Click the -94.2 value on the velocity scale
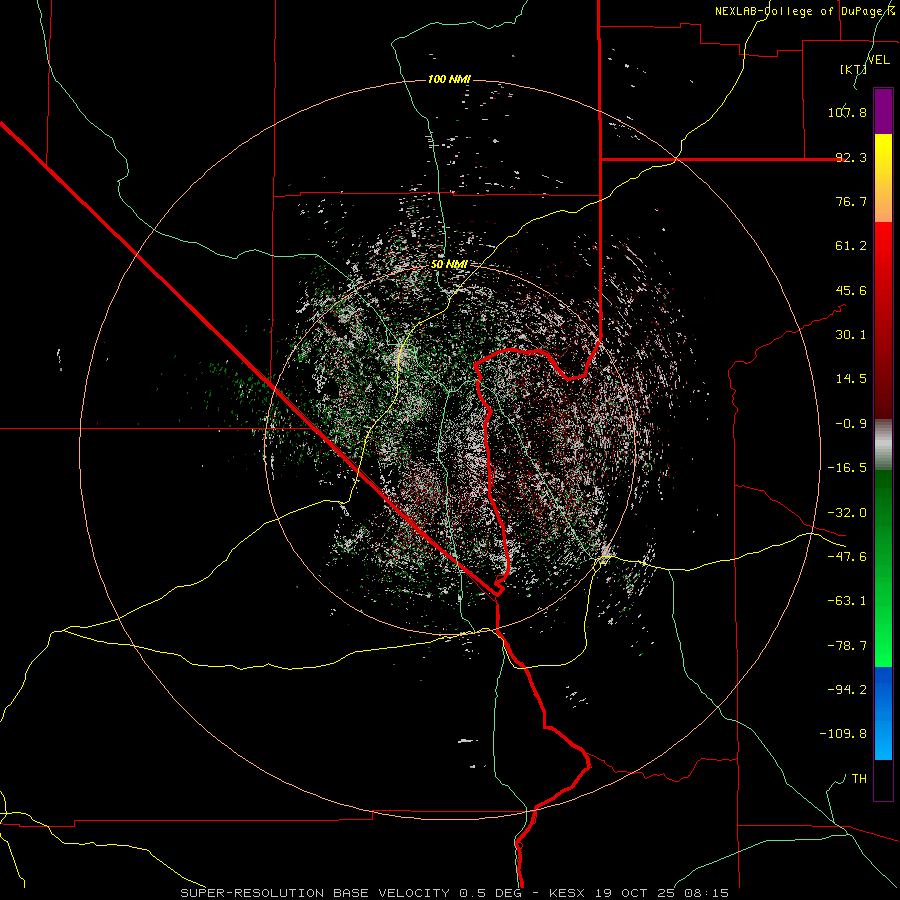The width and height of the screenshot is (900, 900). coord(847,690)
